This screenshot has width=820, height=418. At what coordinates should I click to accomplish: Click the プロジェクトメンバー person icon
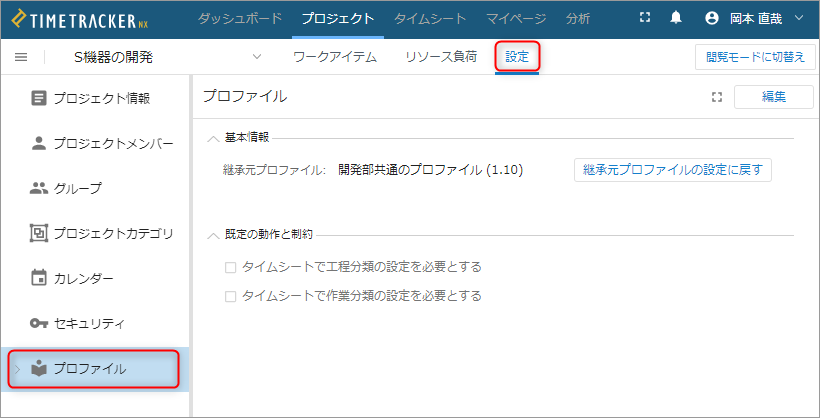[x=39, y=143]
